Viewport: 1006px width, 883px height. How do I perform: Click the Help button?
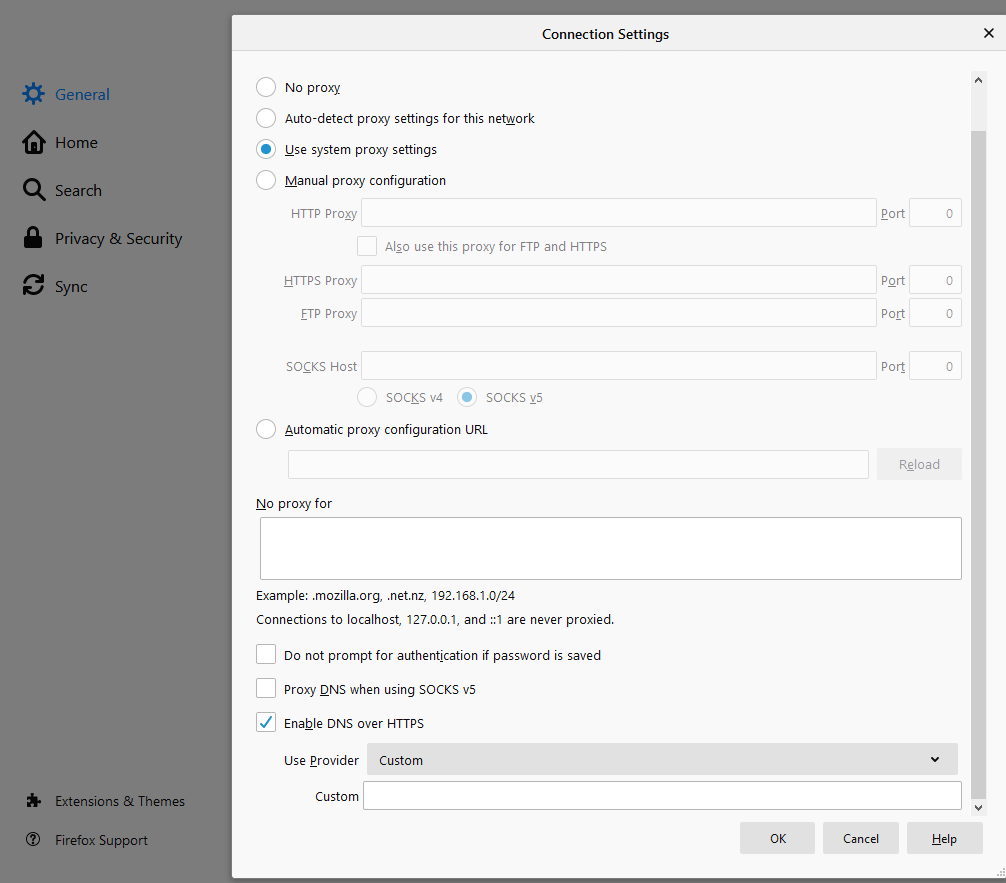click(x=944, y=838)
